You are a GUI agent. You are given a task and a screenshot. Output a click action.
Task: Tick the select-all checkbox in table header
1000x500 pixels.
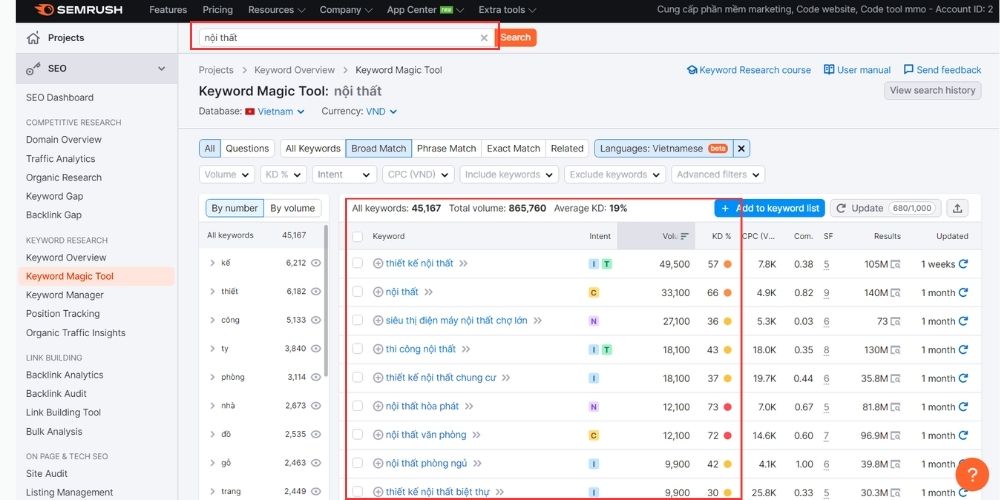[358, 237]
